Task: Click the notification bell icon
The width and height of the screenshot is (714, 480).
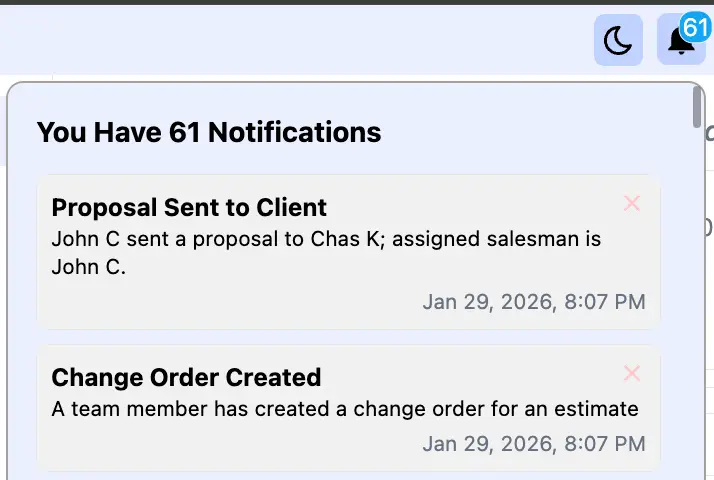Action: coord(680,43)
